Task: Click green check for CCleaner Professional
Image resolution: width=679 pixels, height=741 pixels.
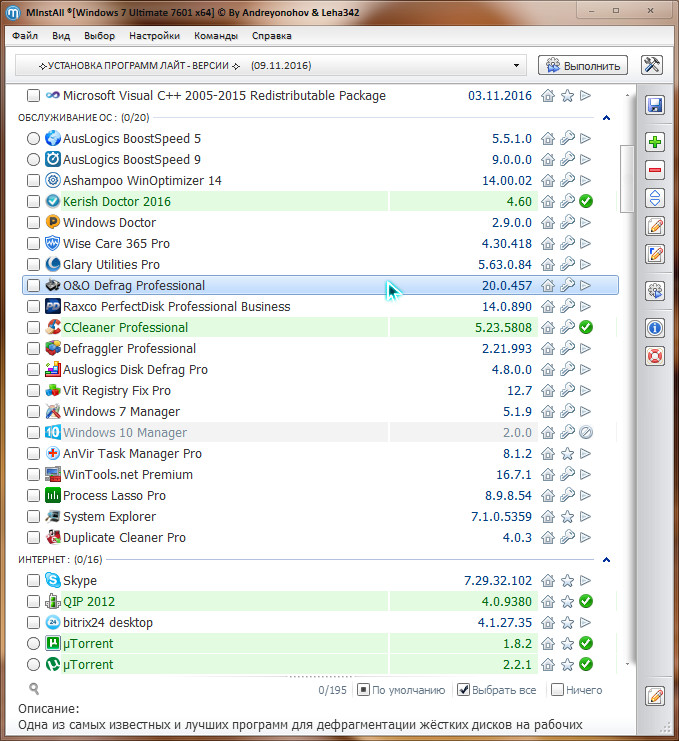Action: (x=586, y=327)
